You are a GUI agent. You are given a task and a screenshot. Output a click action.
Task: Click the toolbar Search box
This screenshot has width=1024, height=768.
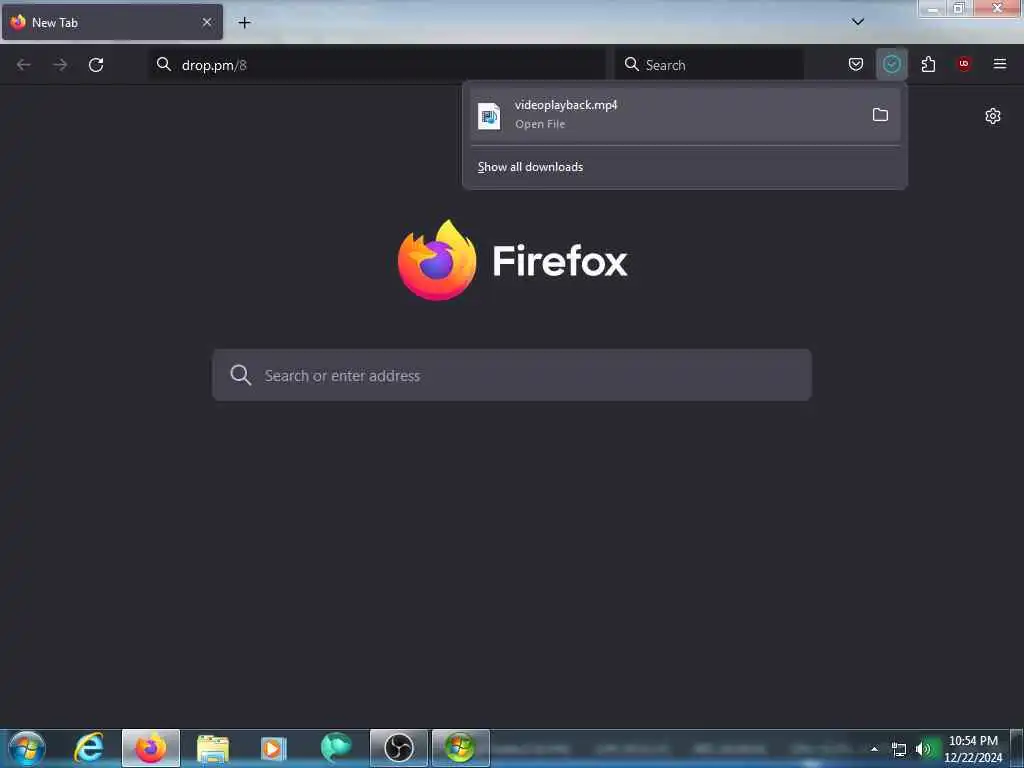coord(709,65)
